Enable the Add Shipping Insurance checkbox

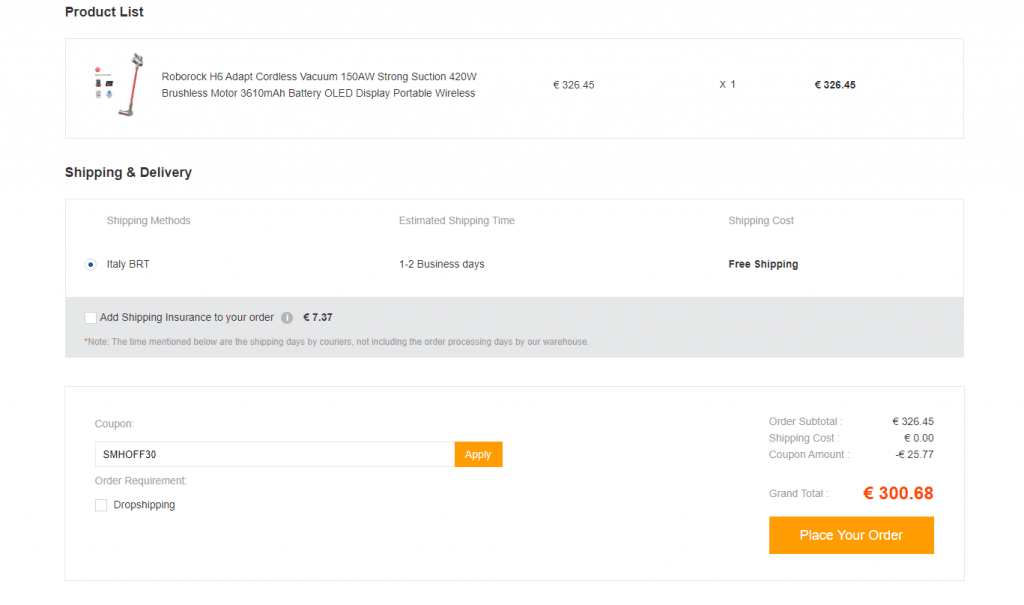91,318
